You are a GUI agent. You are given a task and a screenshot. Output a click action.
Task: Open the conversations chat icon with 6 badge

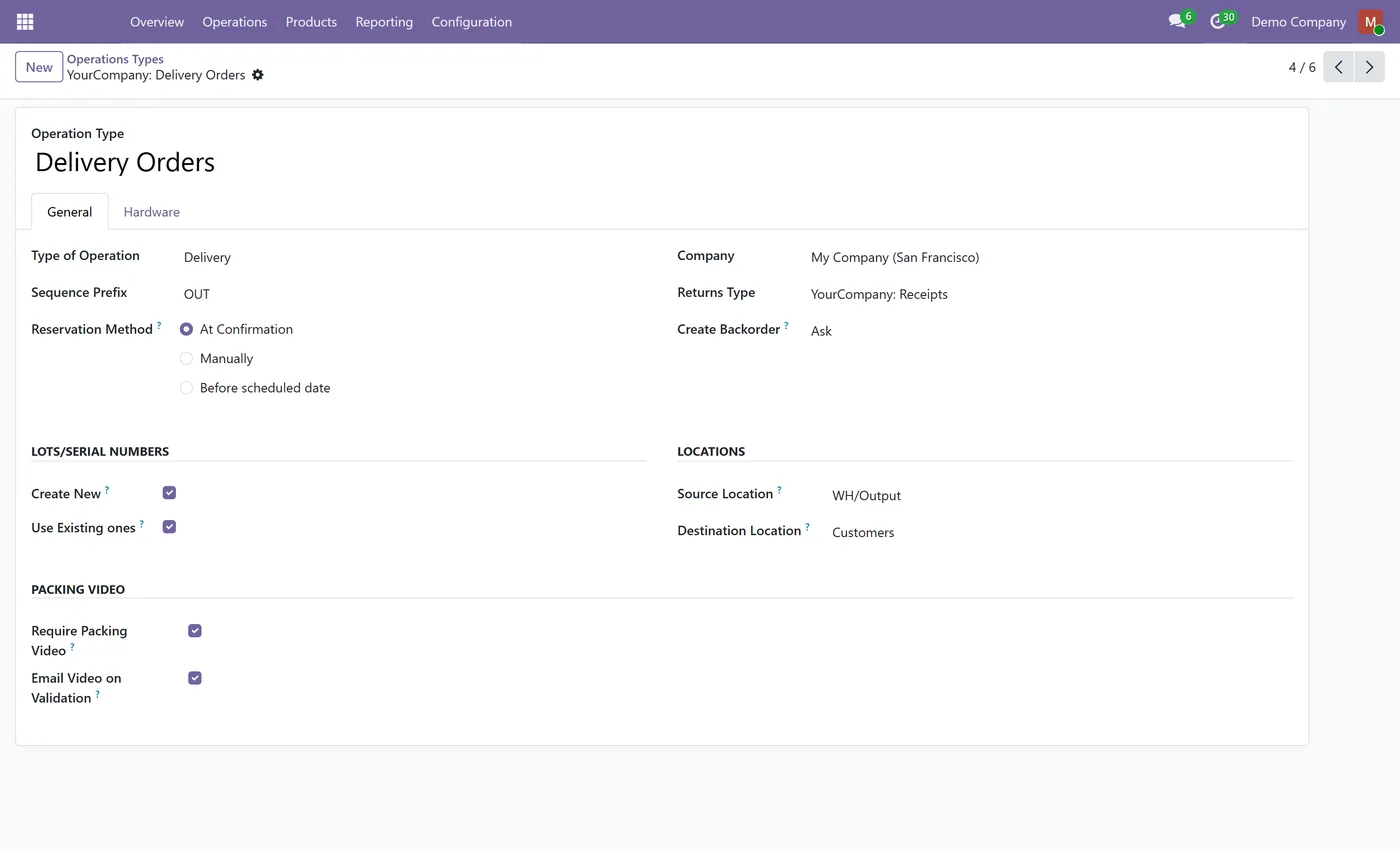coord(1180,21)
